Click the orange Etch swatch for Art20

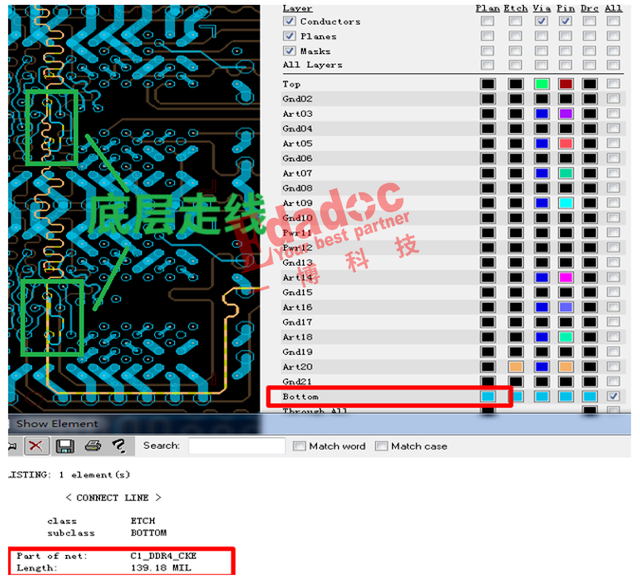point(515,367)
